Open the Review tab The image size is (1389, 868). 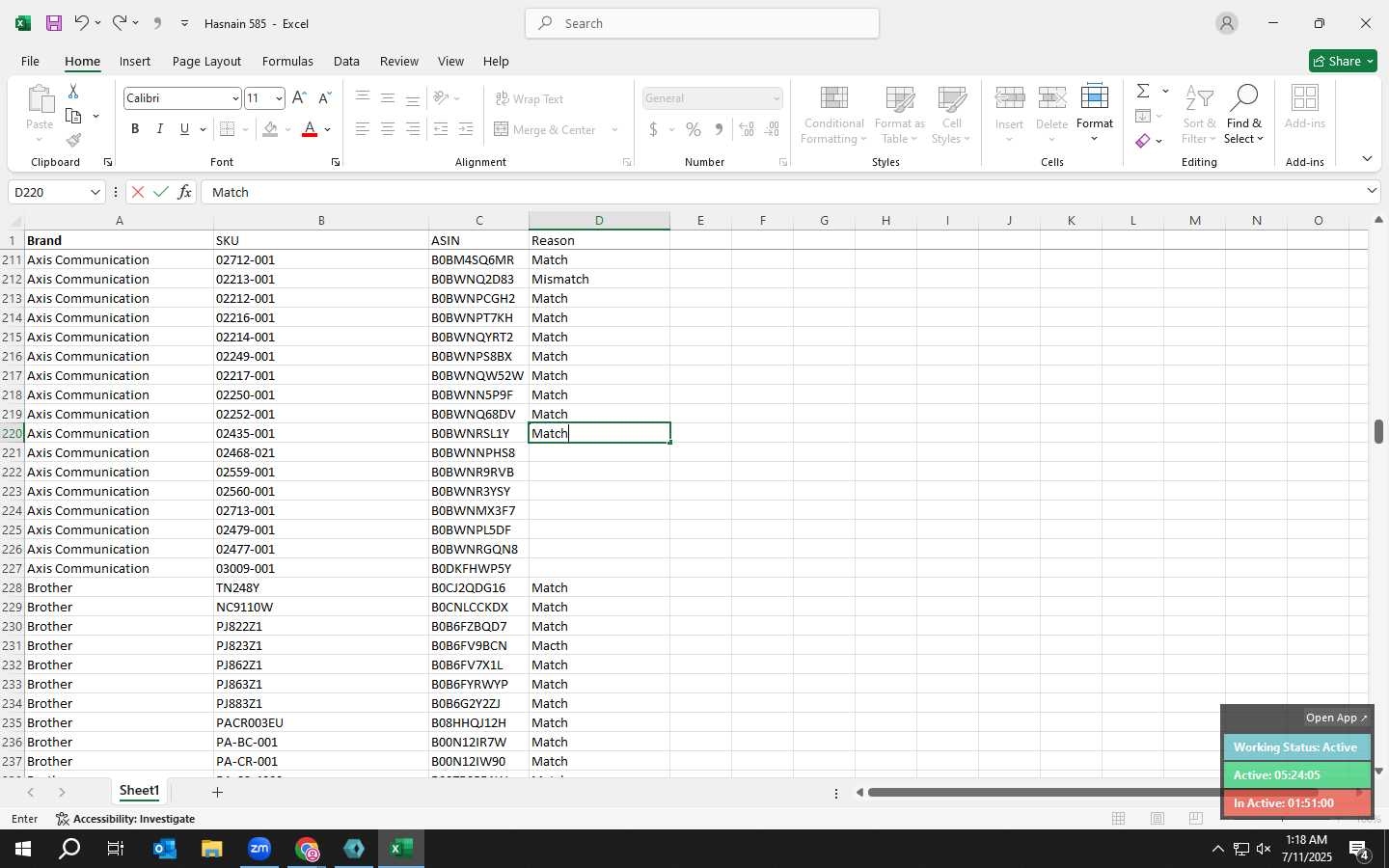(399, 61)
